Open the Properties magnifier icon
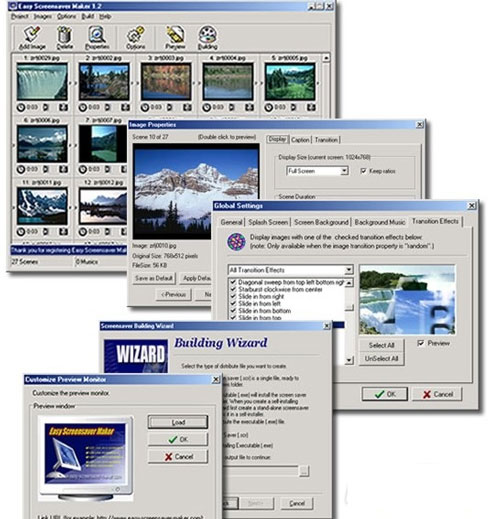This screenshot has width=500, height=519. pyautogui.click(x=97, y=34)
